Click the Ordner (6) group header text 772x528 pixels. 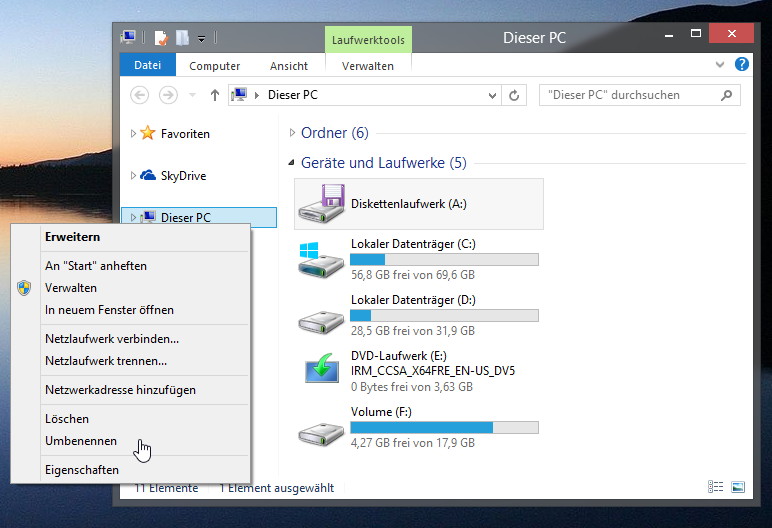335,133
